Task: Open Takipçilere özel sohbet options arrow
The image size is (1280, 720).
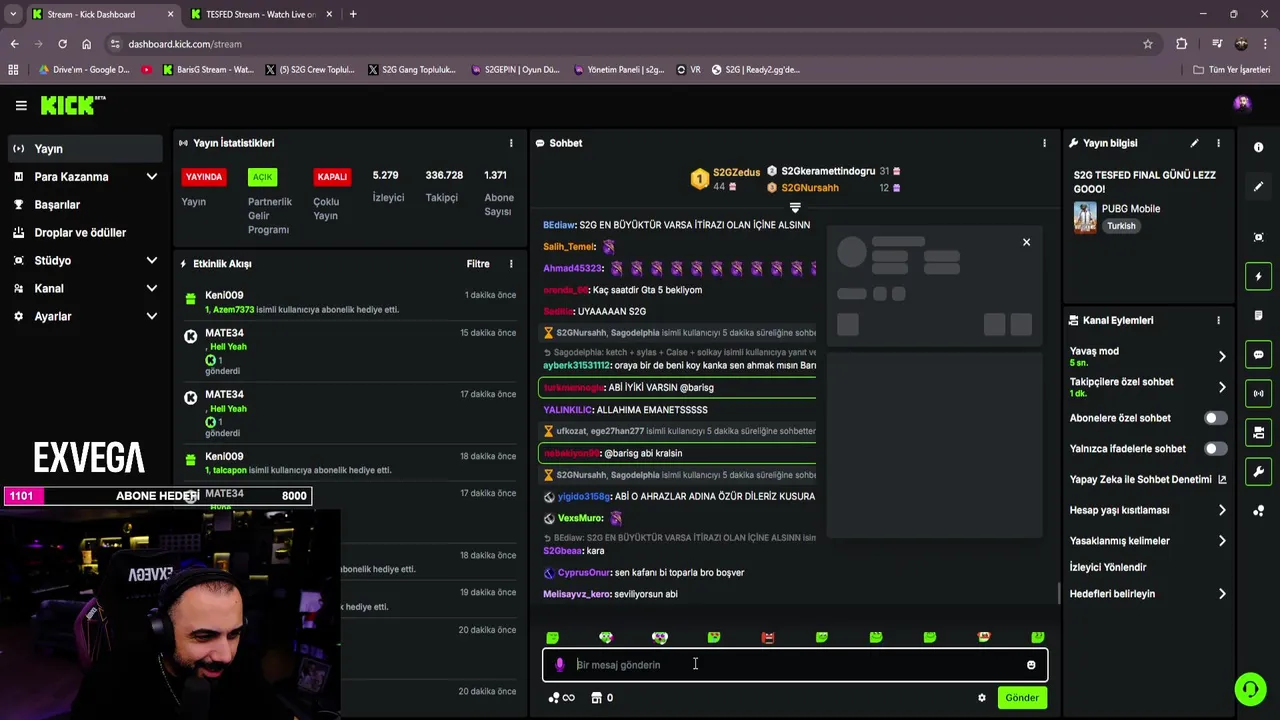Action: click(x=1222, y=387)
